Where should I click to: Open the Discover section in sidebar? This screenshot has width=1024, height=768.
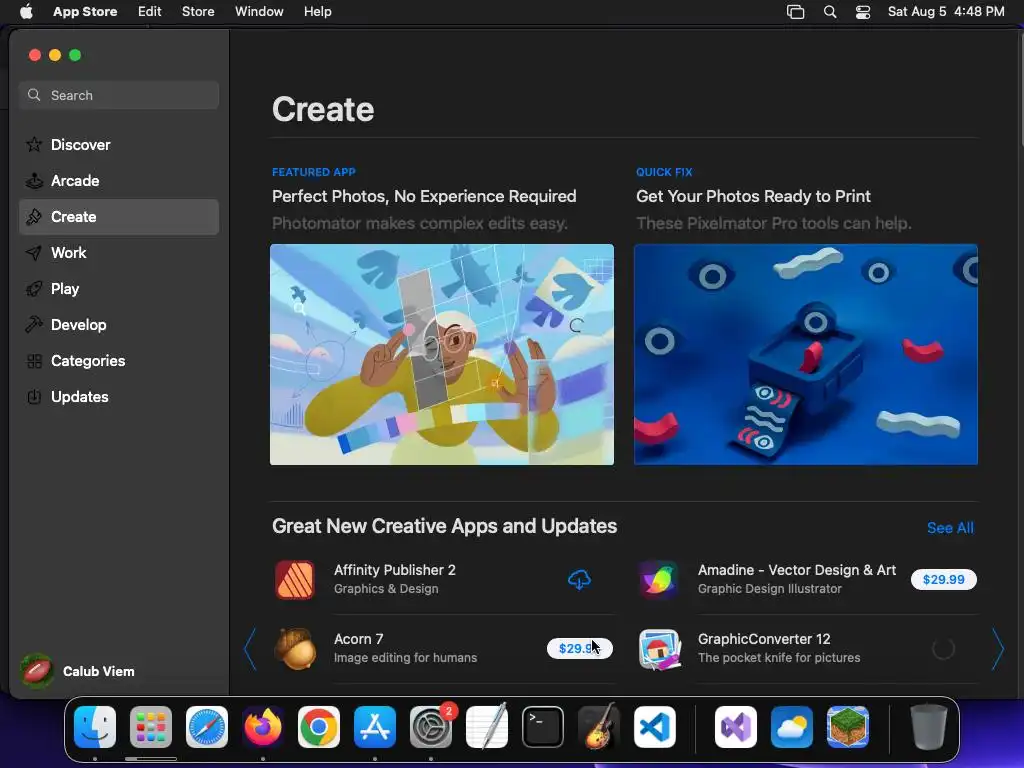coord(119,144)
